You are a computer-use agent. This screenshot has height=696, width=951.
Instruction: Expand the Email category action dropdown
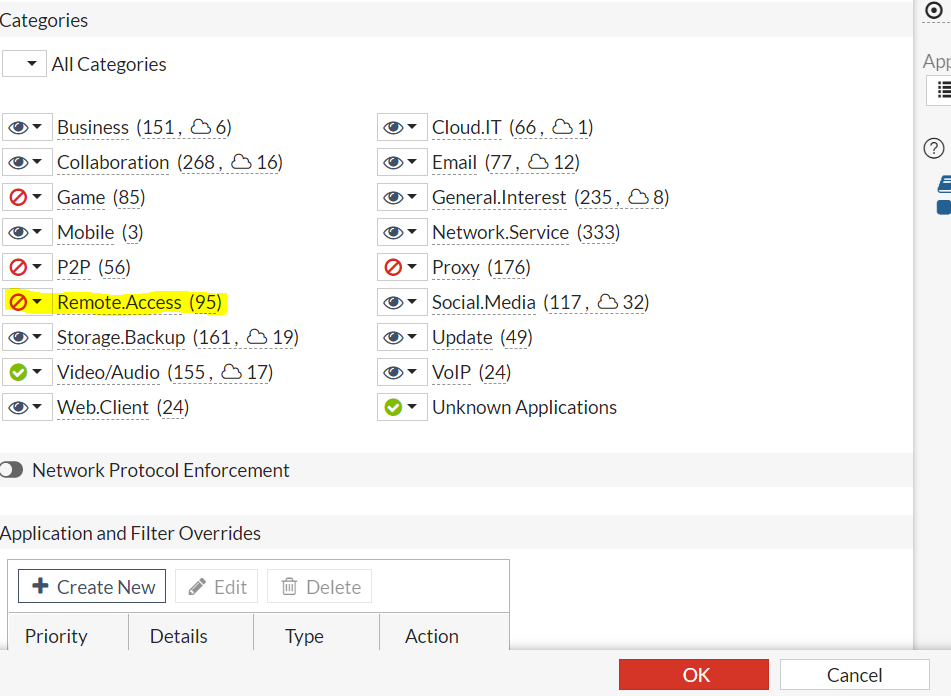tap(412, 162)
